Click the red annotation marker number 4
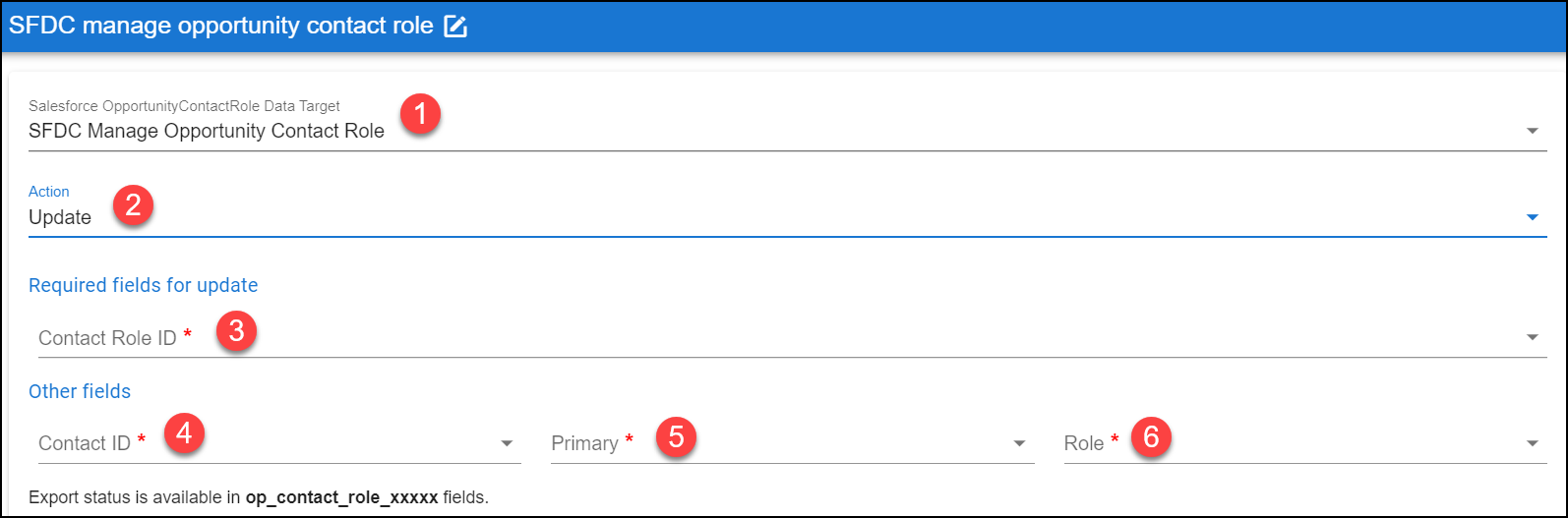Screen dimensions: 1568x518 (x=184, y=432)
